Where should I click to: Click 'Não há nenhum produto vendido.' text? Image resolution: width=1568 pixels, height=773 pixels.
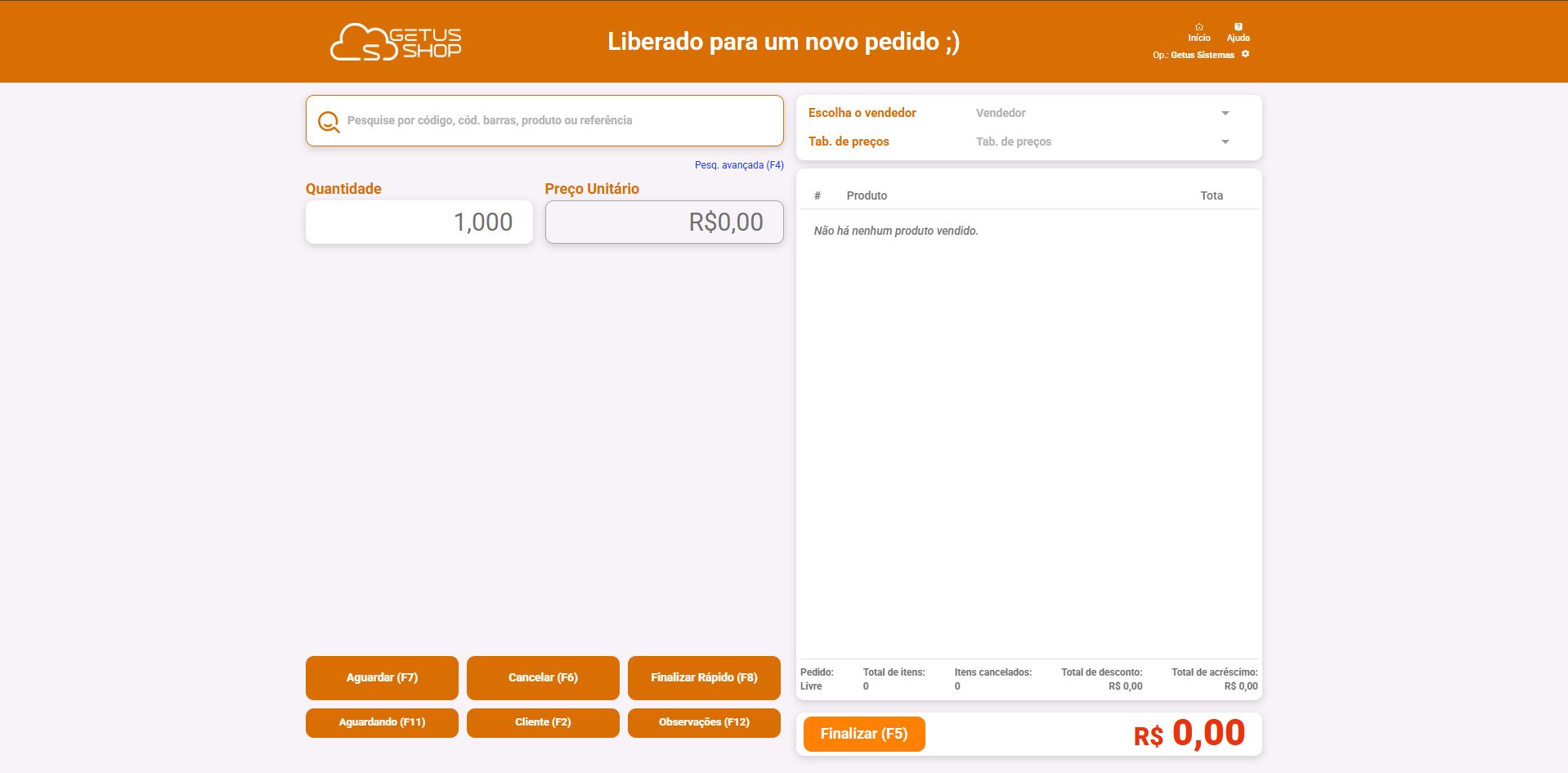click(x=895, y=231)
